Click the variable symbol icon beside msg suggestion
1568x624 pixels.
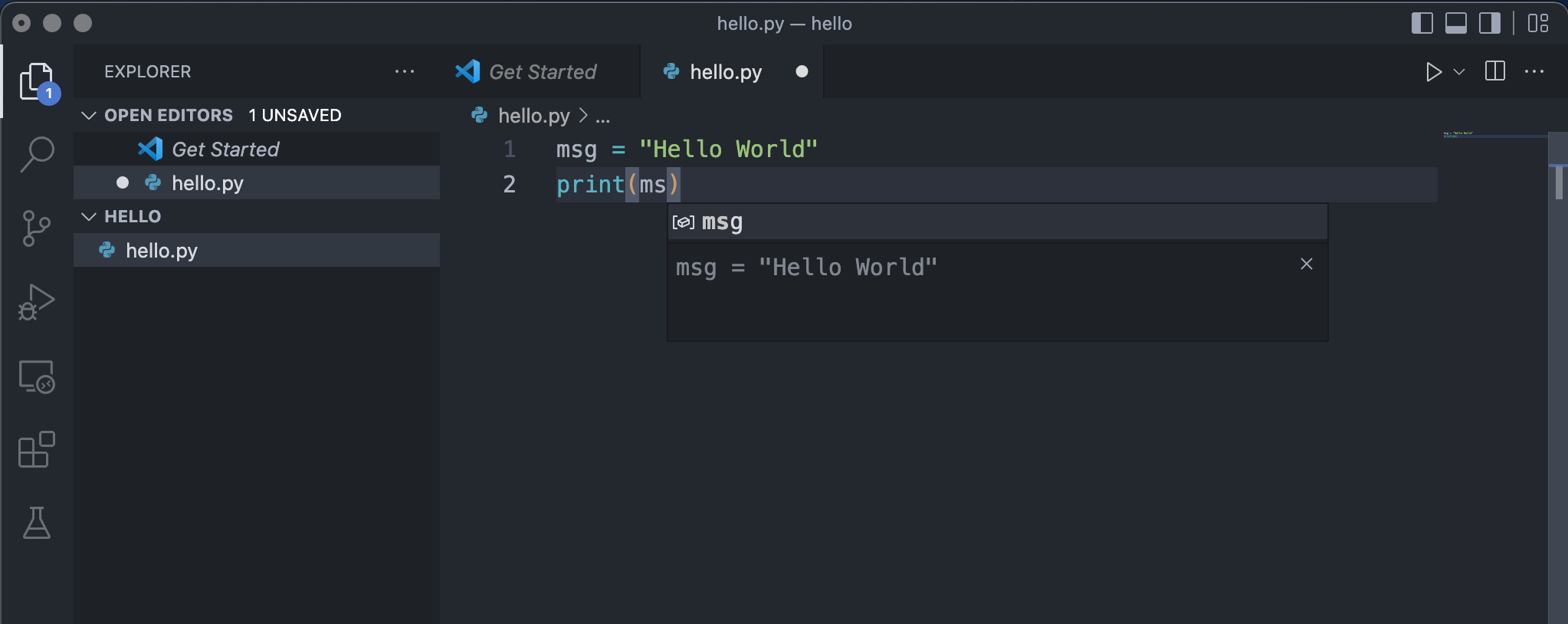pos(683,222)
